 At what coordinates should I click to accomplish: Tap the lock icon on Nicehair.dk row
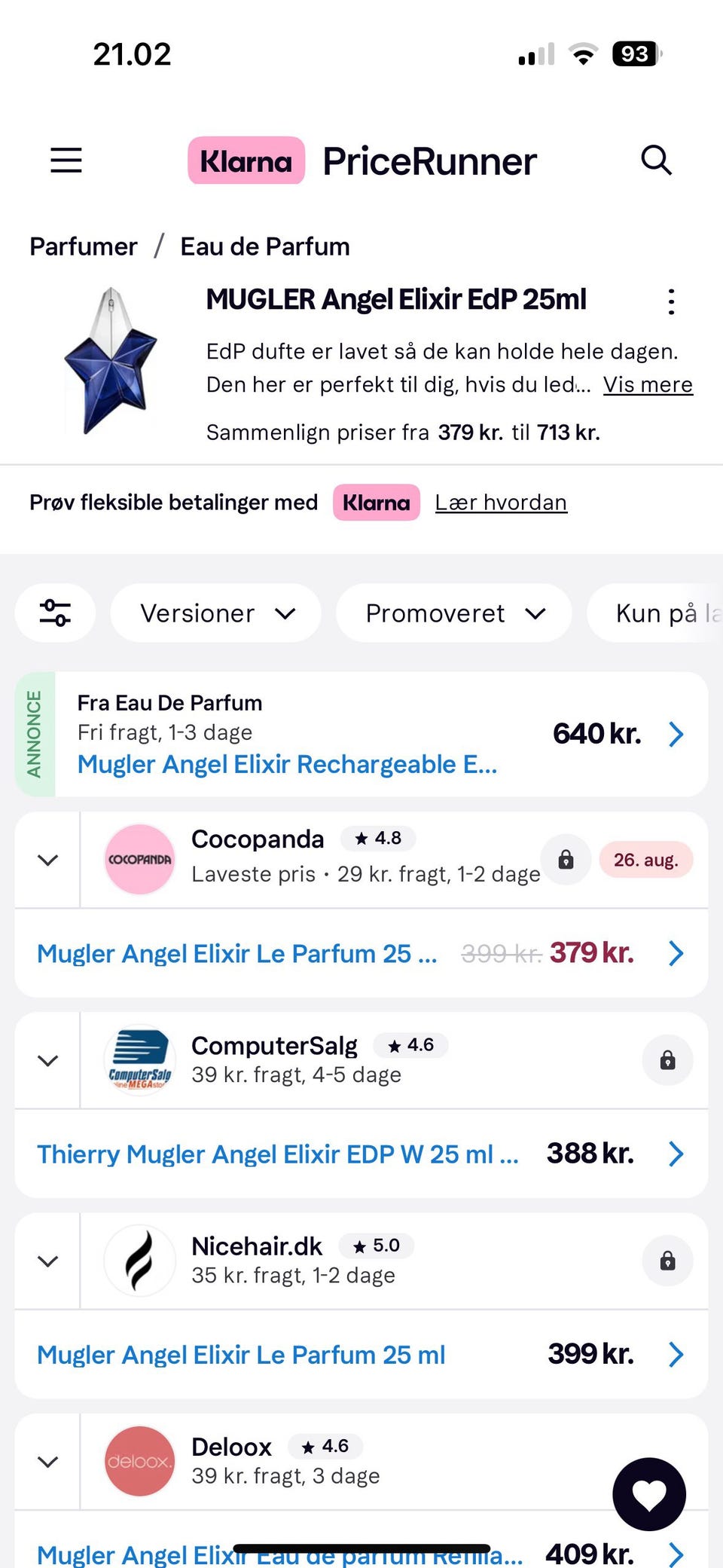coord(667,1261)
